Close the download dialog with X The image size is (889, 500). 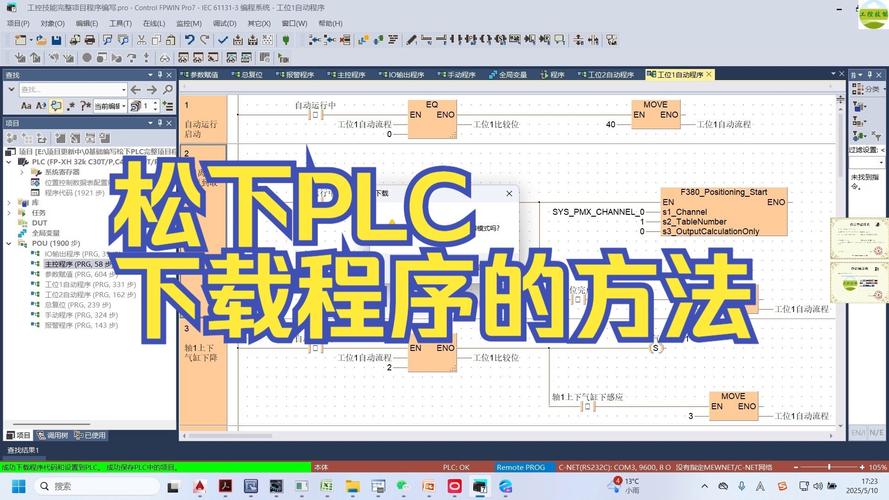[509, 193]
